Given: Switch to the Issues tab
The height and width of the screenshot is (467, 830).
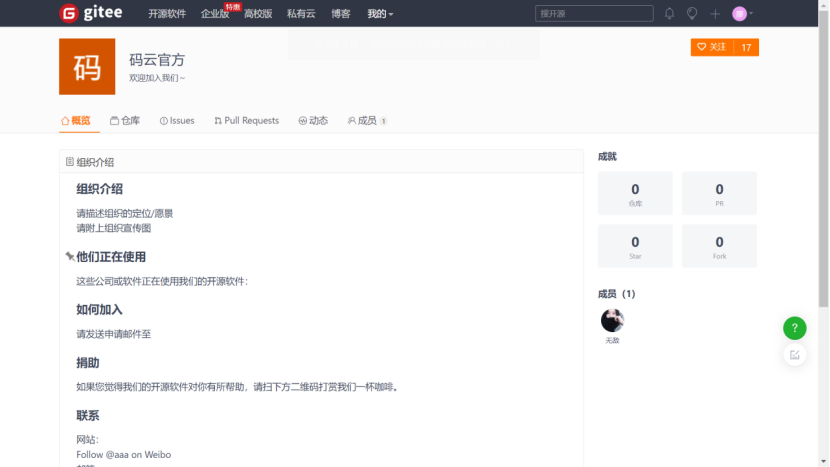Looking at the screenshot, I should [177, 121].
